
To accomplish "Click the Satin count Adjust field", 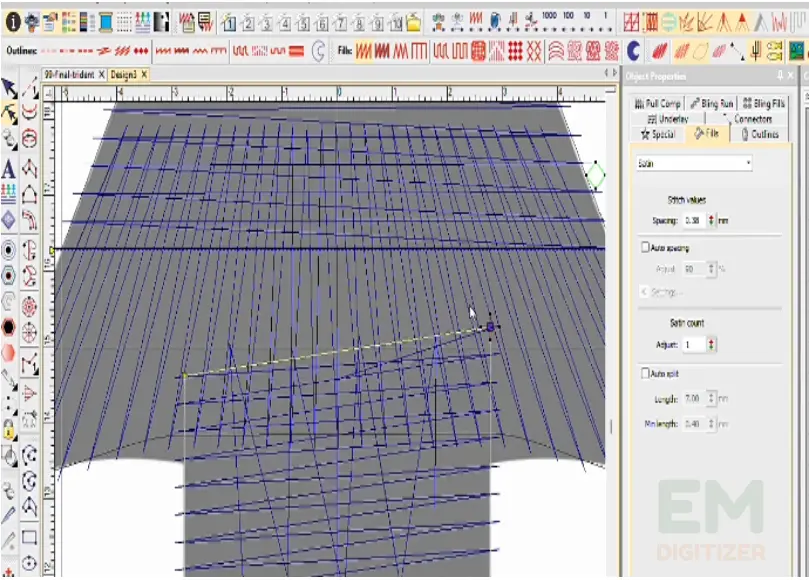I will click(x=694, y=345).
